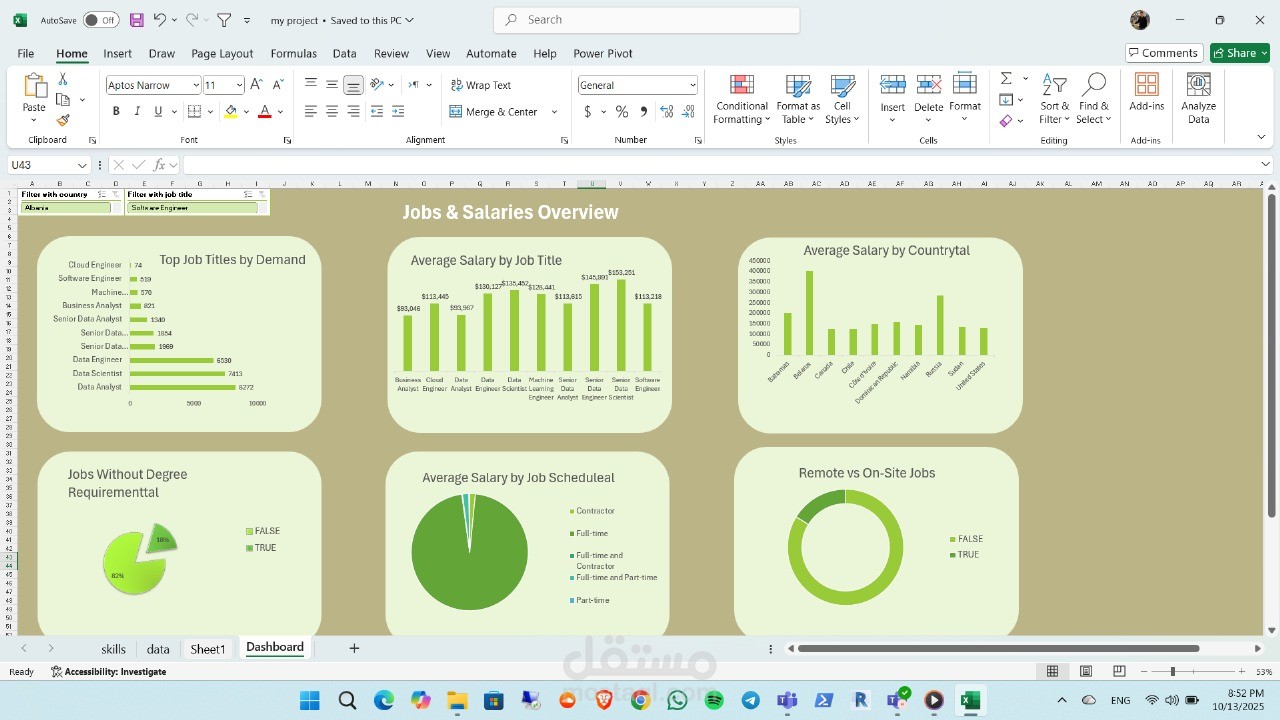1280x720 pixels.
Task: Toggle bold formatting
Action: point(116,111)
